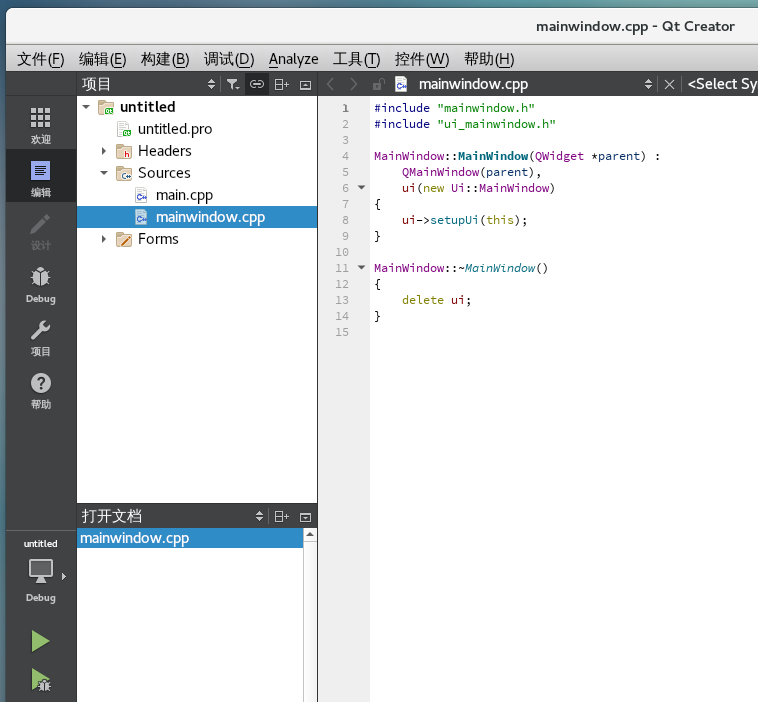This screenshot has height=702, width=758.
Task: Switch to Debug mode in sidebar
Action: coord(41,285)
